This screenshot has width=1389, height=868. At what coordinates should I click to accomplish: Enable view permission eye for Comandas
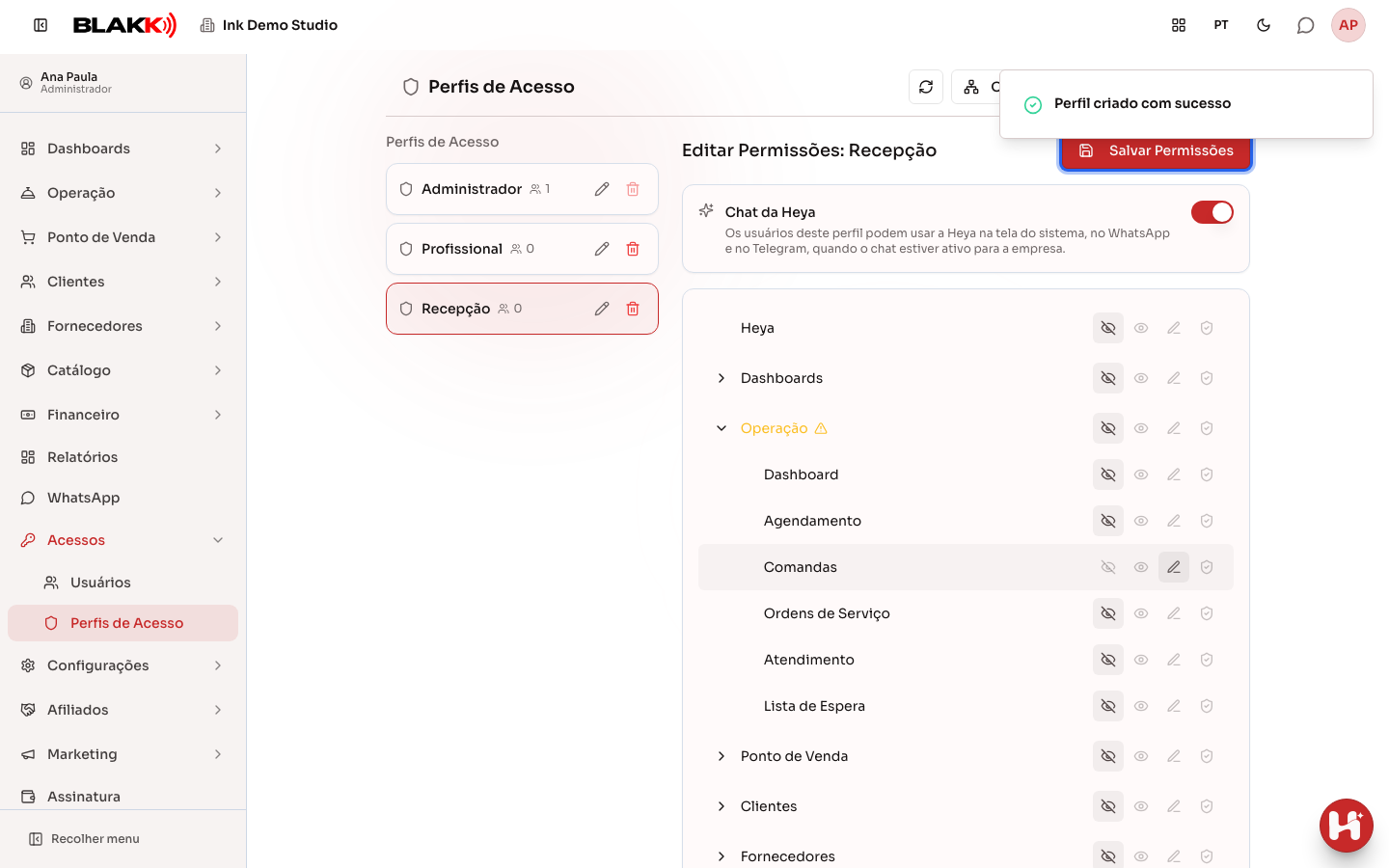pos(1141,567)
